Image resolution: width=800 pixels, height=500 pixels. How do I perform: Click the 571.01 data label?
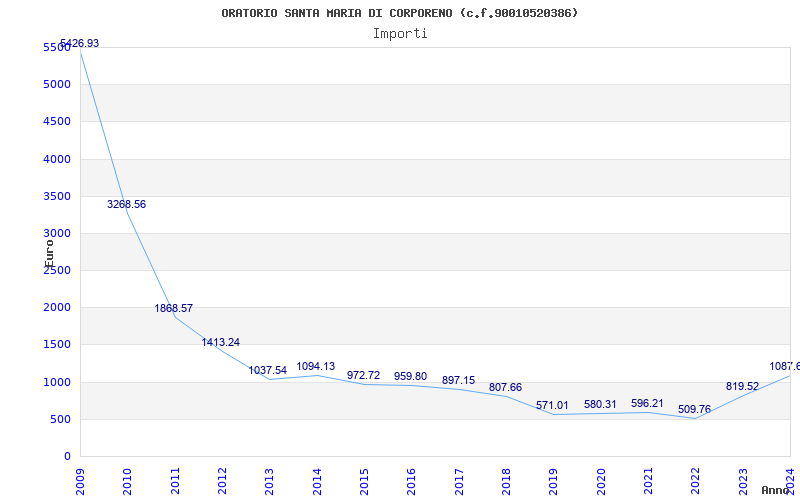coord(552,405)
